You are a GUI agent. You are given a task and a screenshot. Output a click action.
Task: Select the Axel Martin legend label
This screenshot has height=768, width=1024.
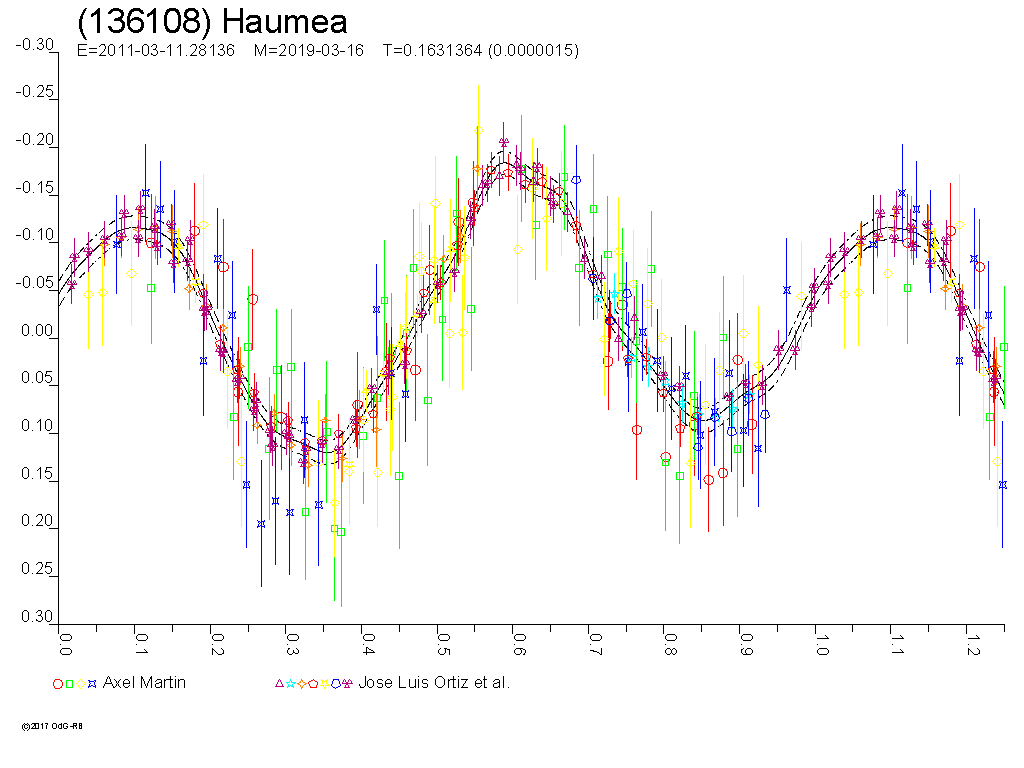[144, 683]
